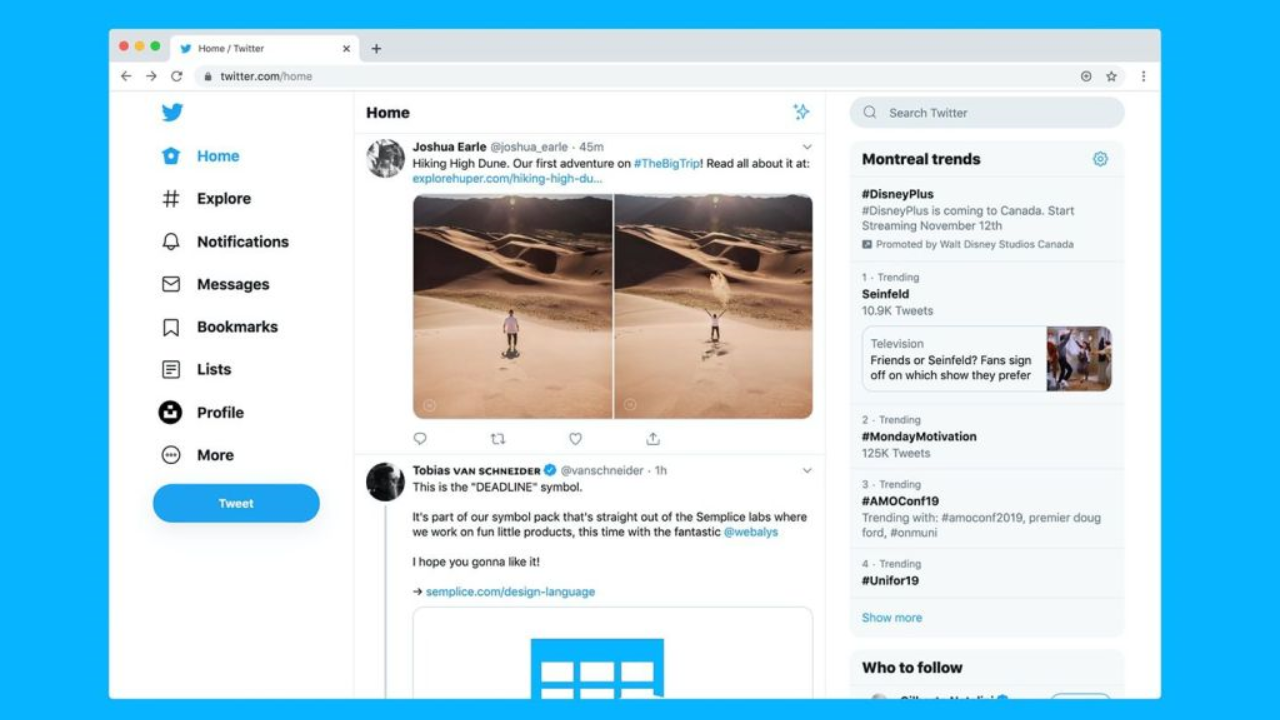Click the Search Twitter field
Screen dimensions: 1280x720
pyautogui.click(x=987, y=113)
